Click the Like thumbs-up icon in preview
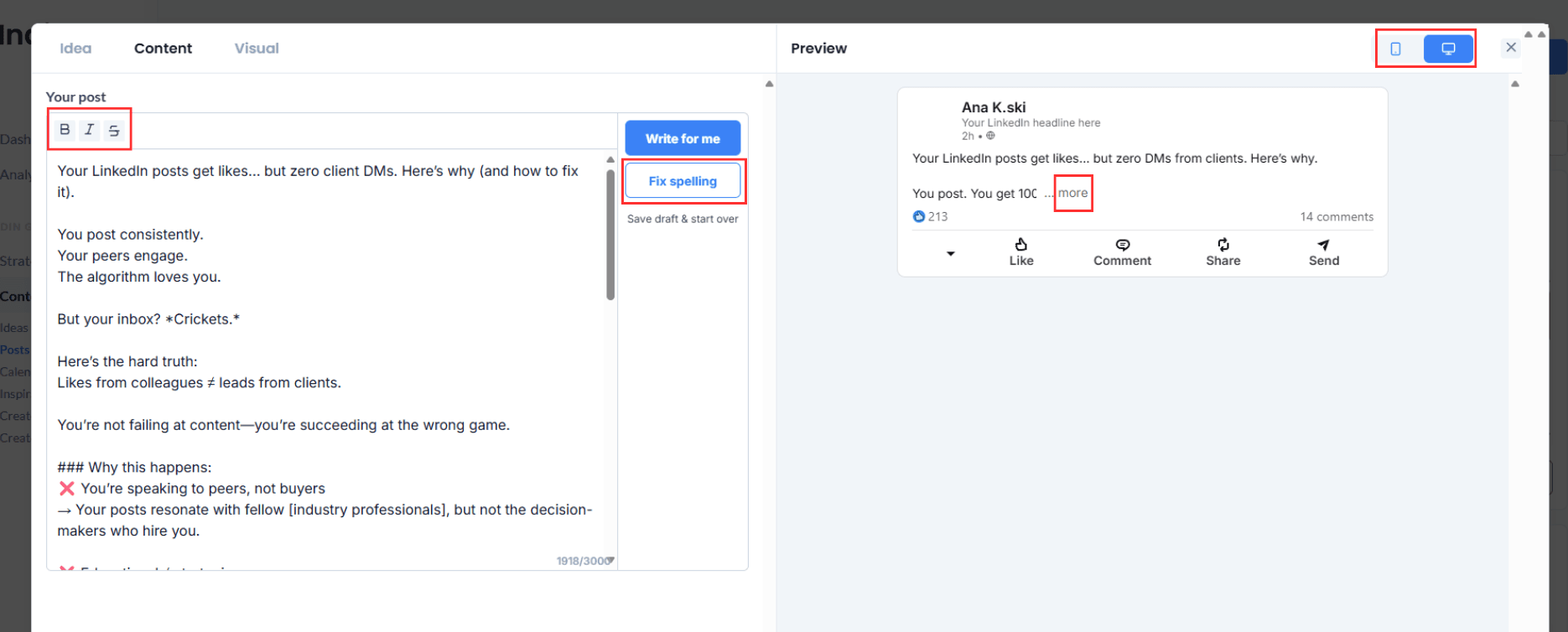Image resolution: width=1568 pixels, height=632 pixels. coord(1020,245)
